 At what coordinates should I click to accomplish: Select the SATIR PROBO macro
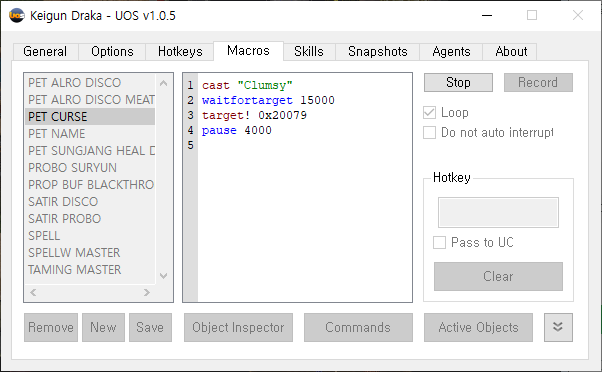90,218
